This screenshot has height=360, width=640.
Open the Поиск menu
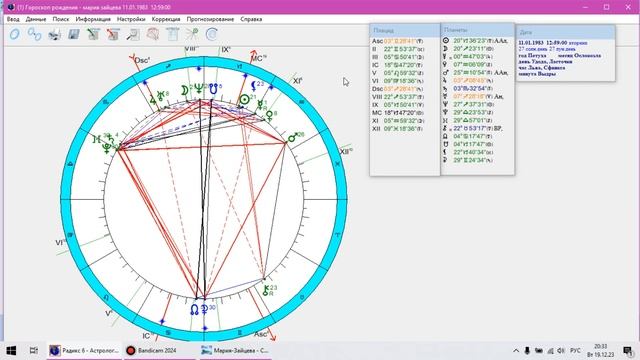pos(61,19)
